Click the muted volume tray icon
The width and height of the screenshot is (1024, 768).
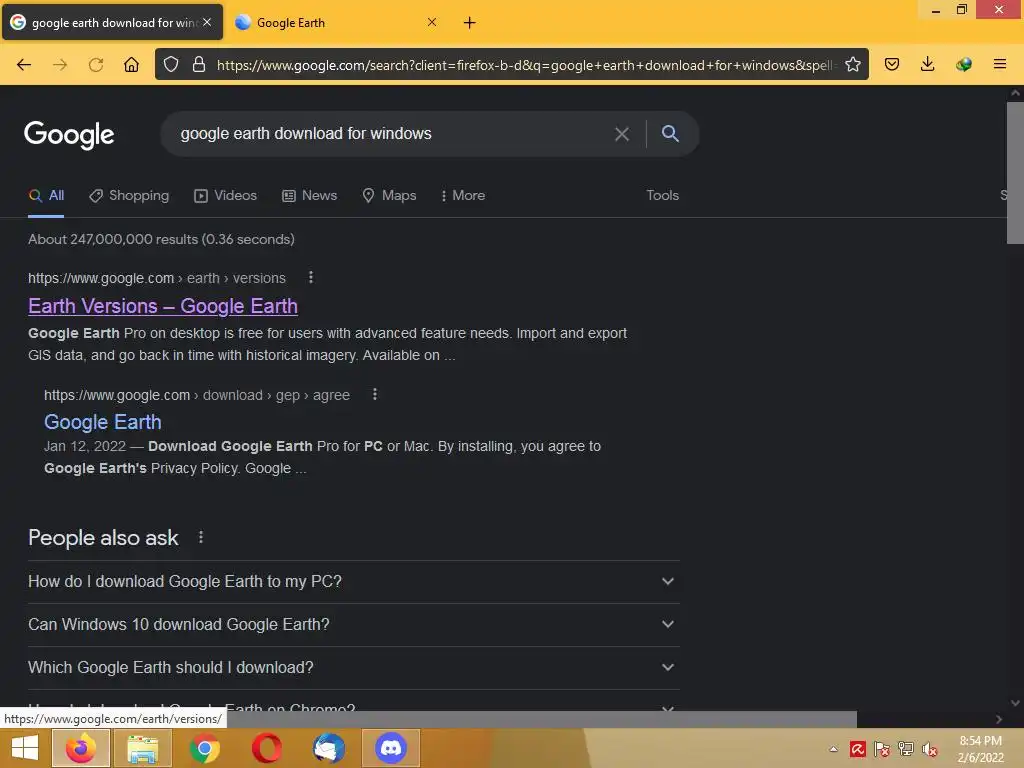(x=929, y=749)
